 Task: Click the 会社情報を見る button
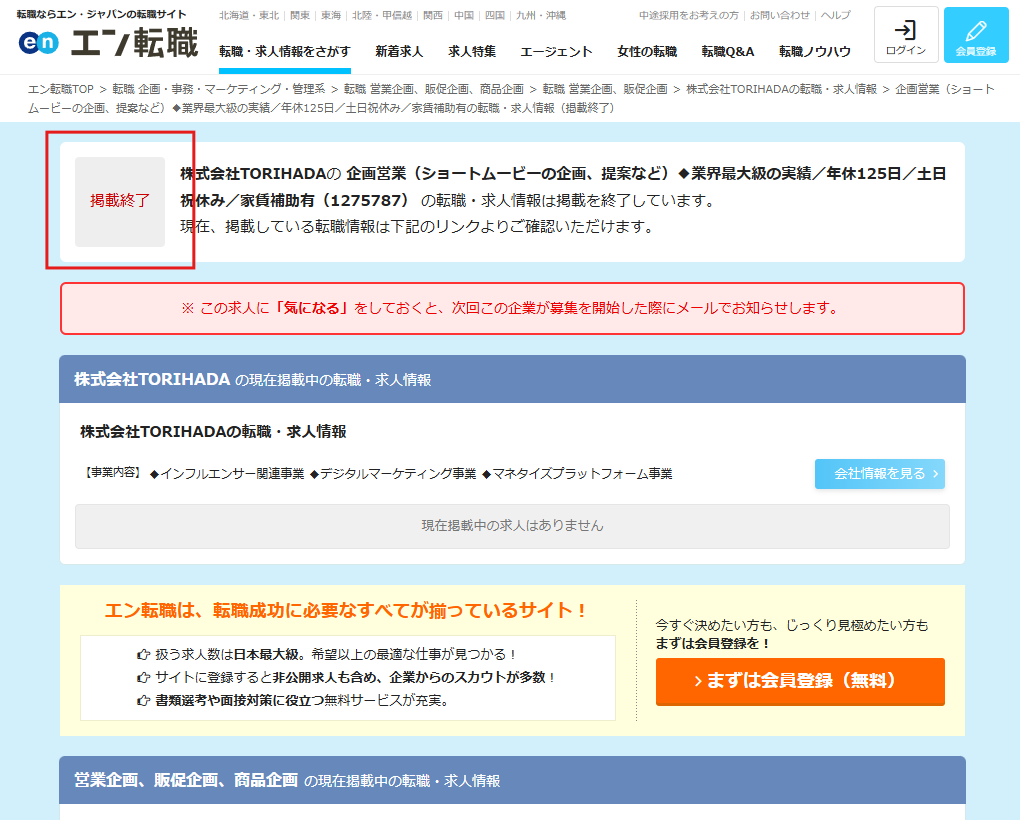pos(879,473)
